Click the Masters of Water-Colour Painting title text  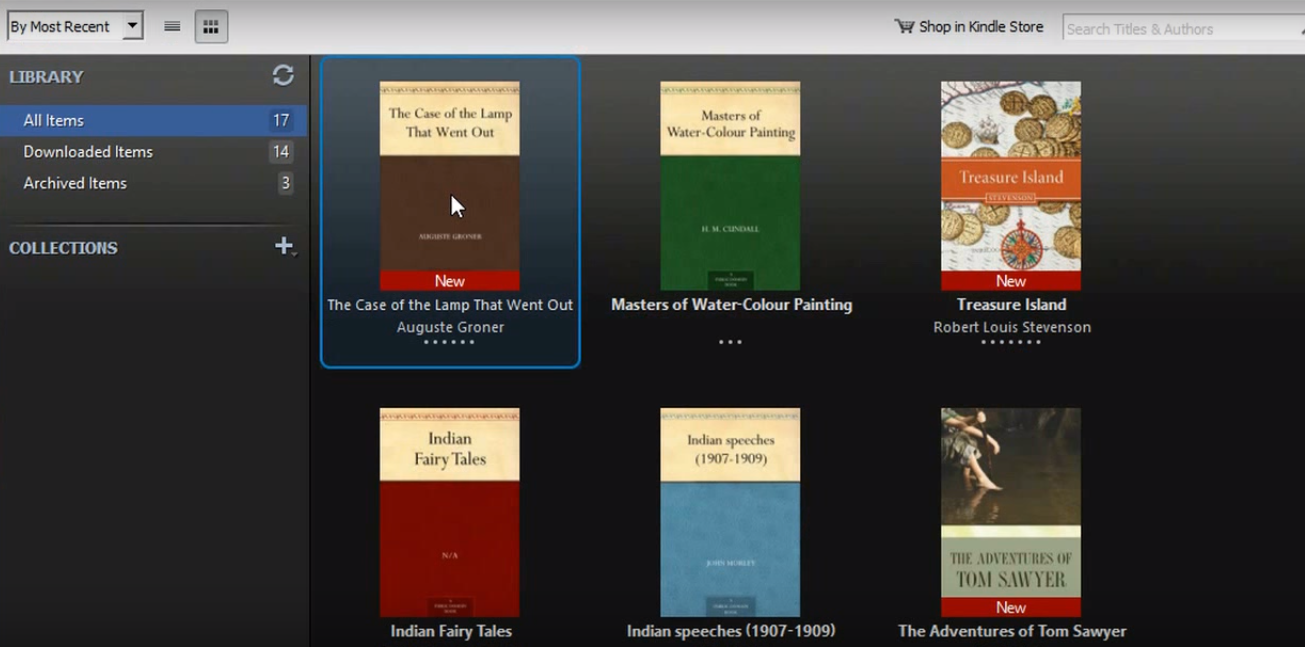(731, 305)
